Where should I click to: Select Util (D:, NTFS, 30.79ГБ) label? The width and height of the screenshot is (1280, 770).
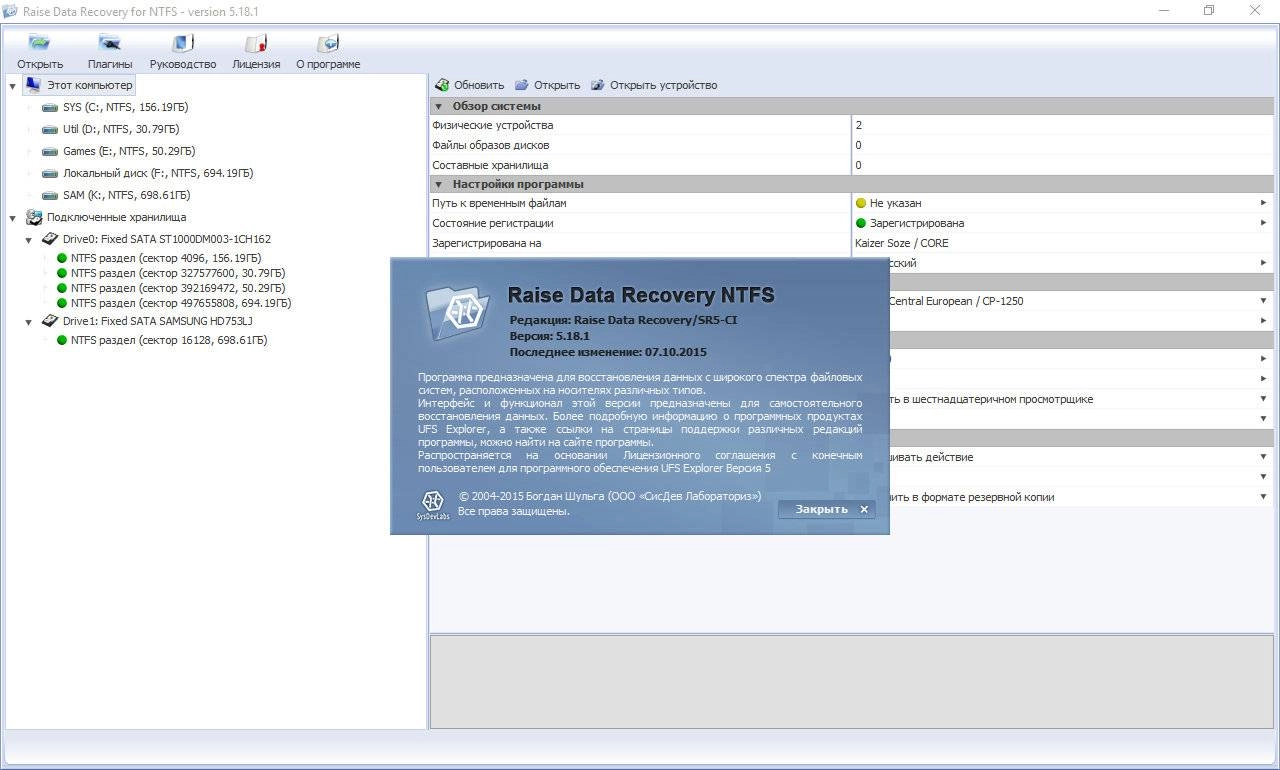(x=121, y=129)
